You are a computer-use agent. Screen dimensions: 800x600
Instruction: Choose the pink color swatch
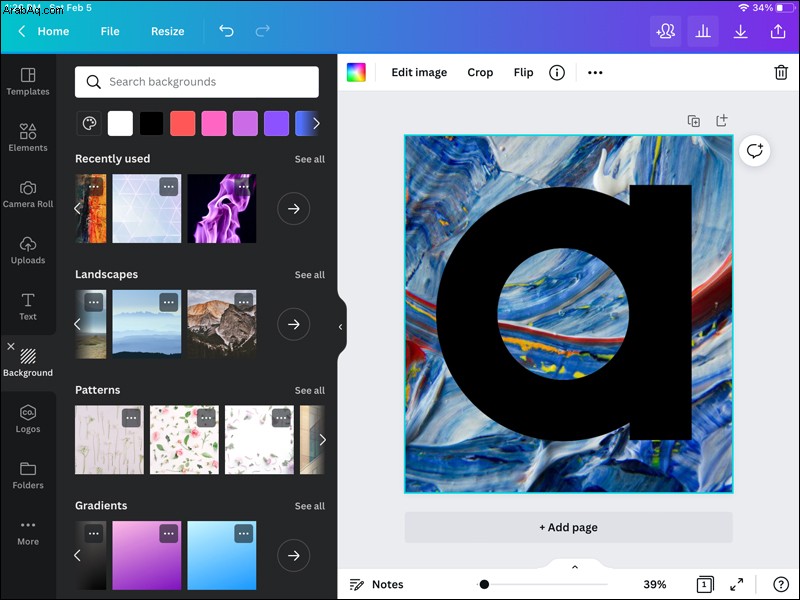214,123
